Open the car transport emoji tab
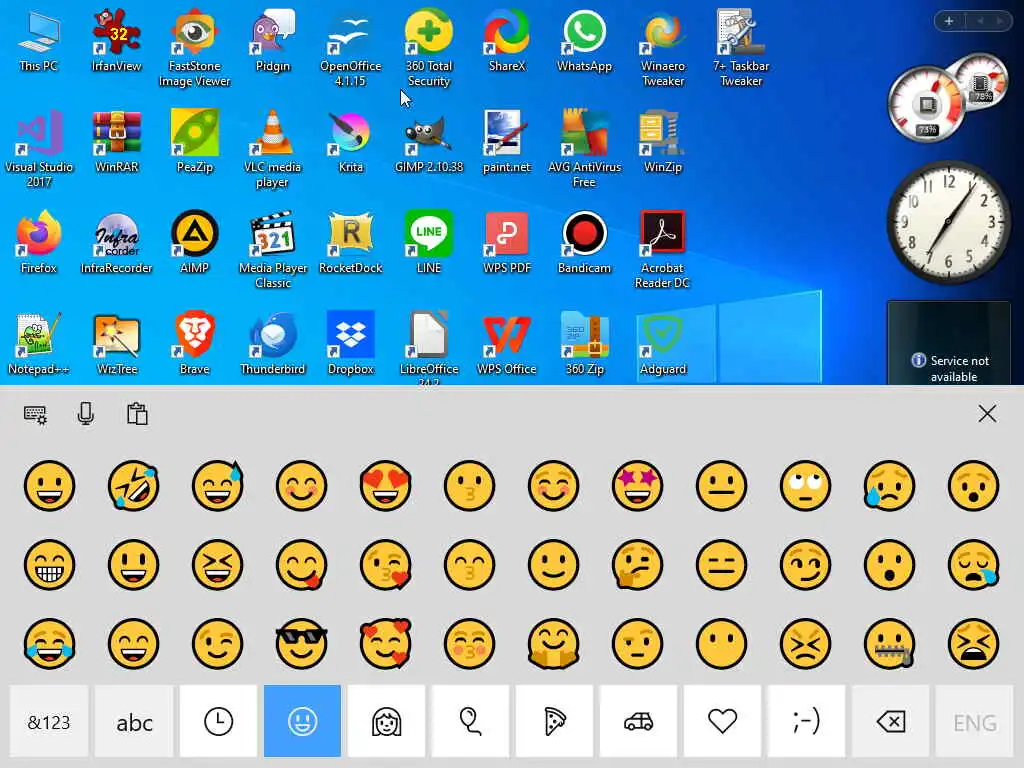 [638, 722]
